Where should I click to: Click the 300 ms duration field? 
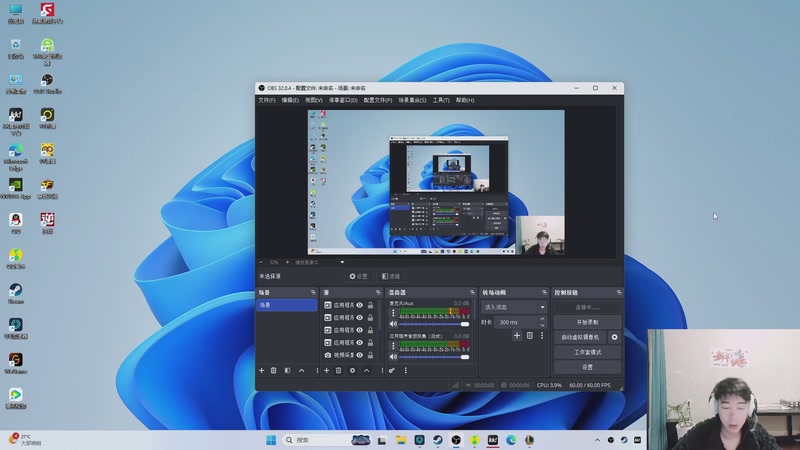pyautogui.click(x=516, y=322)
